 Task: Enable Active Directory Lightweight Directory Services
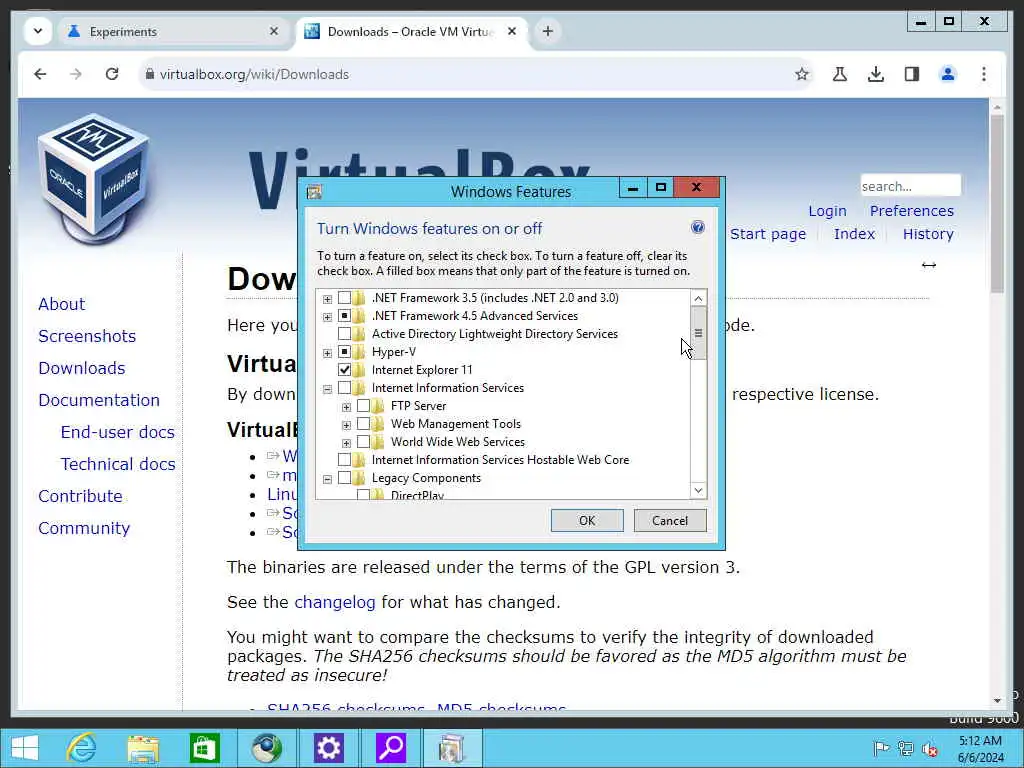click(344, 334)
